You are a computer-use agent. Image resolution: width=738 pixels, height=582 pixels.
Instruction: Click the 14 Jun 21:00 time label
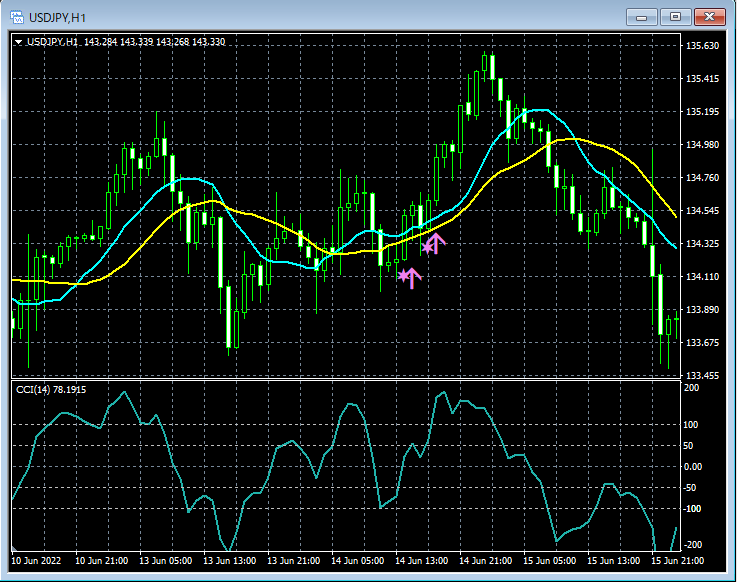(485, 560)
